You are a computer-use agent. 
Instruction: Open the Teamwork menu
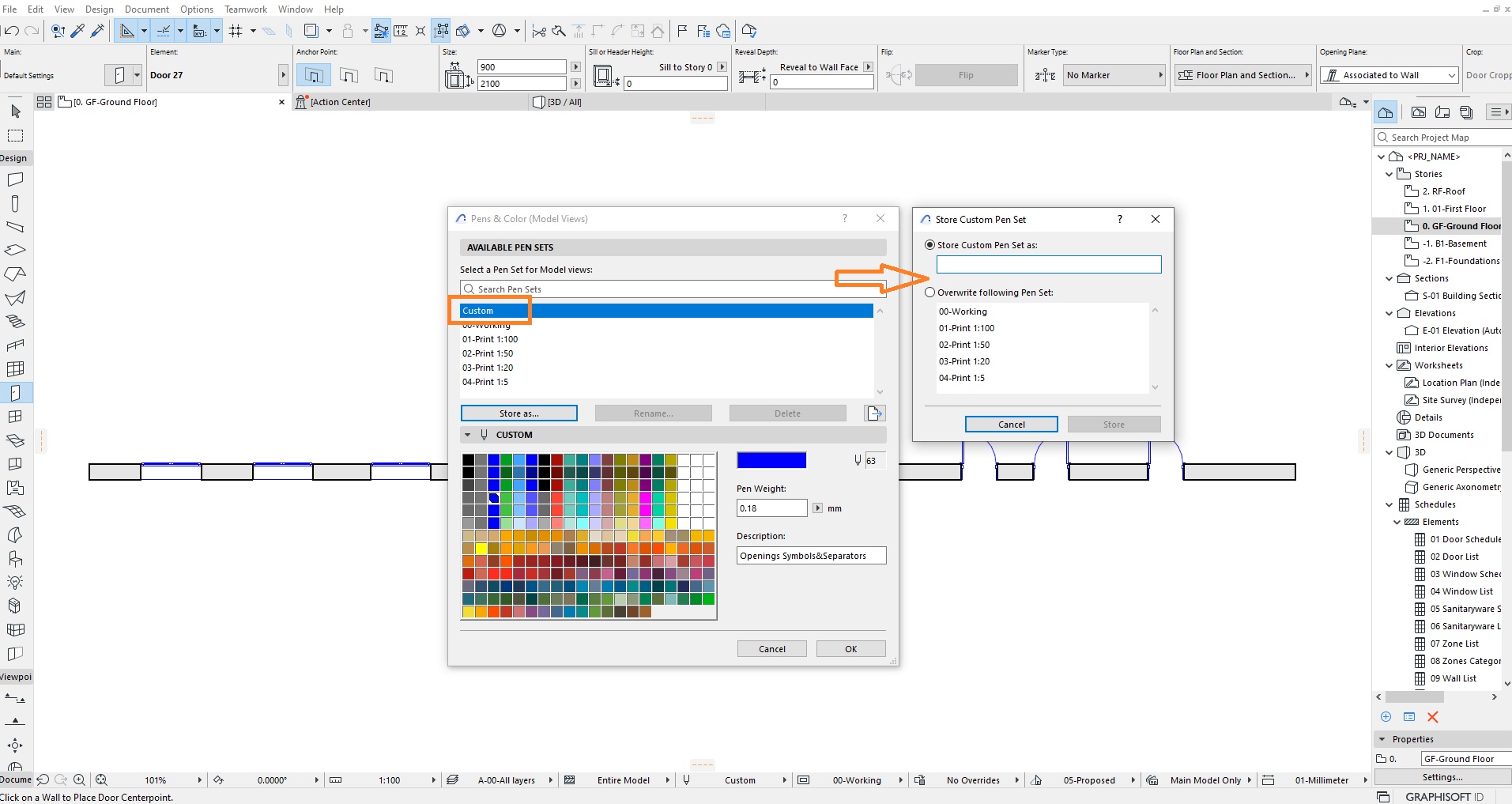[x=246, y=9]
